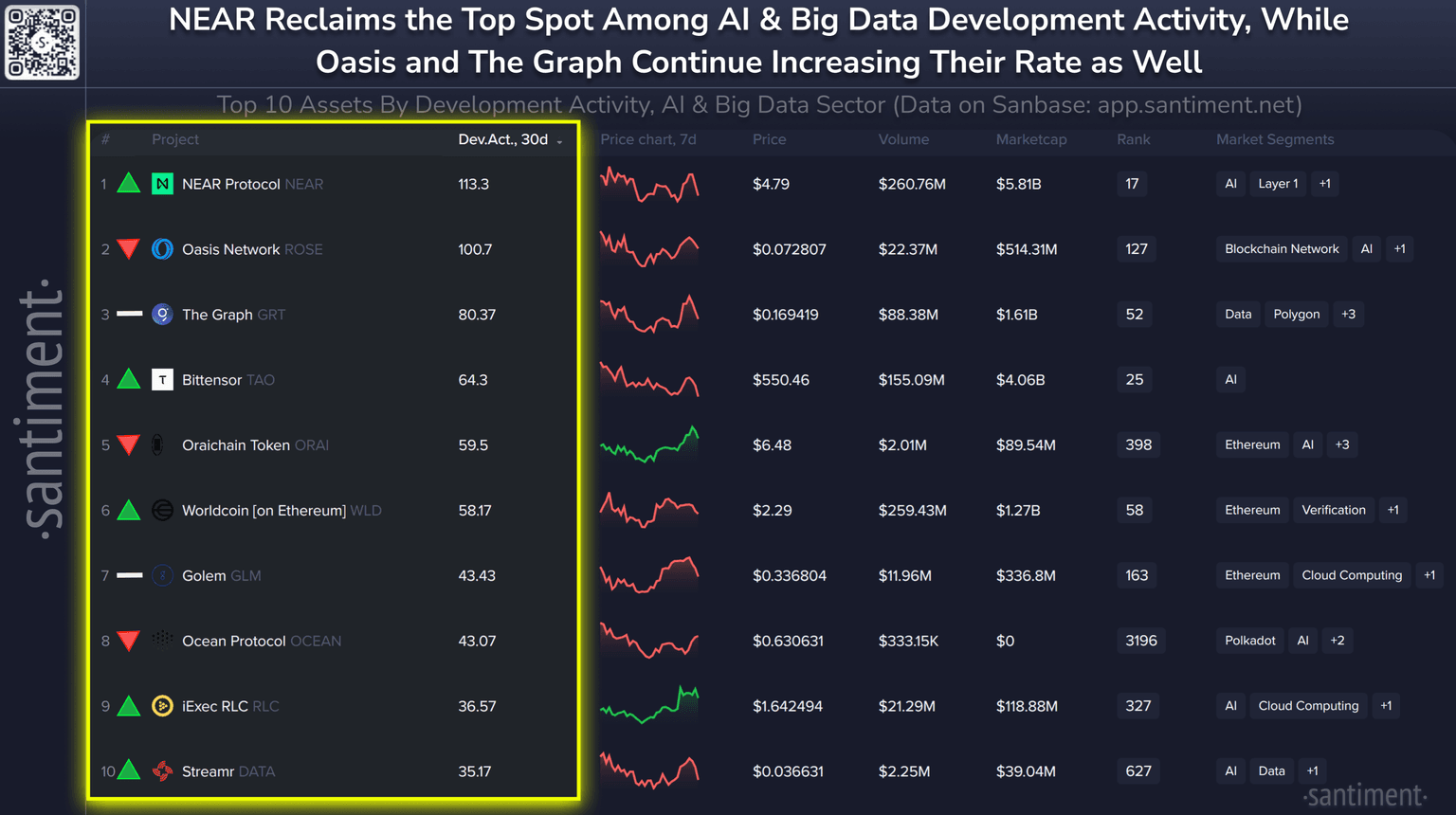This screenshot has width=1456, height=815.
Task: Select the Cloud Computing tag for Golem
Action: [x=1351, y=575]
